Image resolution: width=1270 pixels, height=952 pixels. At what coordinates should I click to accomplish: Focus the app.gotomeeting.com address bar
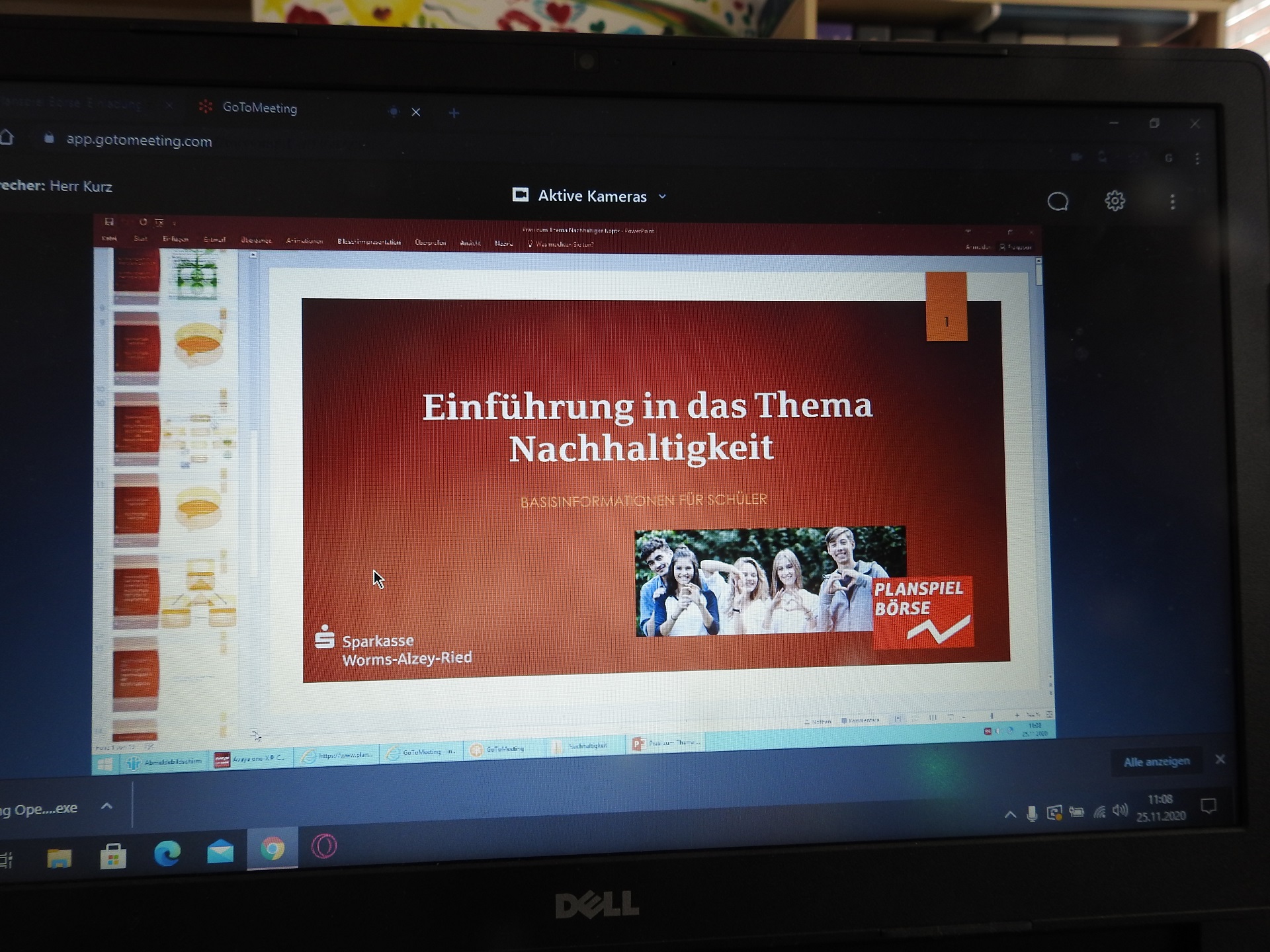pos(139,140)
